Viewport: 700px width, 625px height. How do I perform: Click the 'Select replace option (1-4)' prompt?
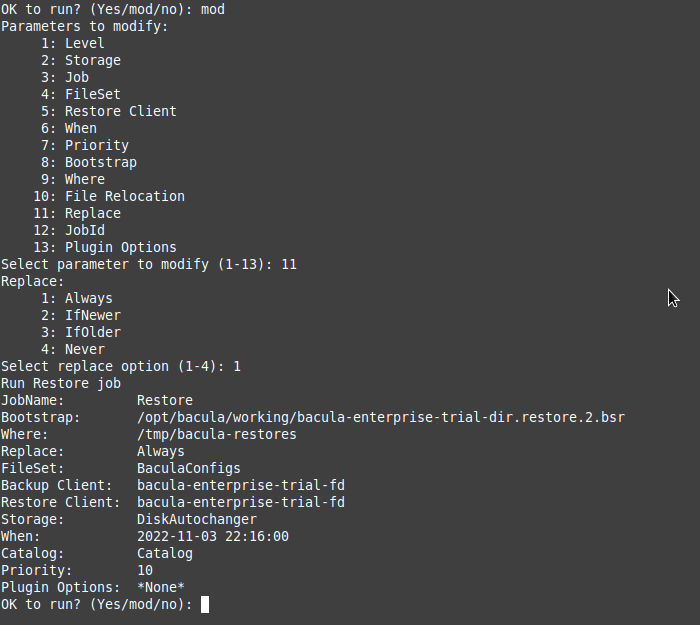point(121,367)
